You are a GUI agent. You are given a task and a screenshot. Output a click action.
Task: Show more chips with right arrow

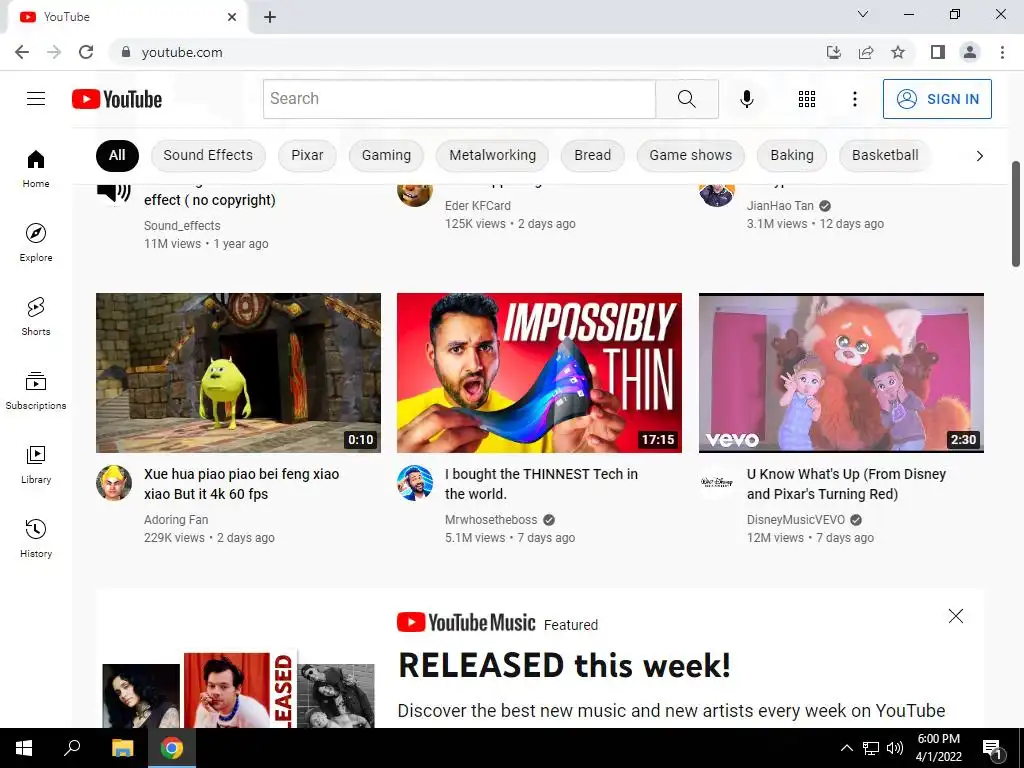coord(979,155)
